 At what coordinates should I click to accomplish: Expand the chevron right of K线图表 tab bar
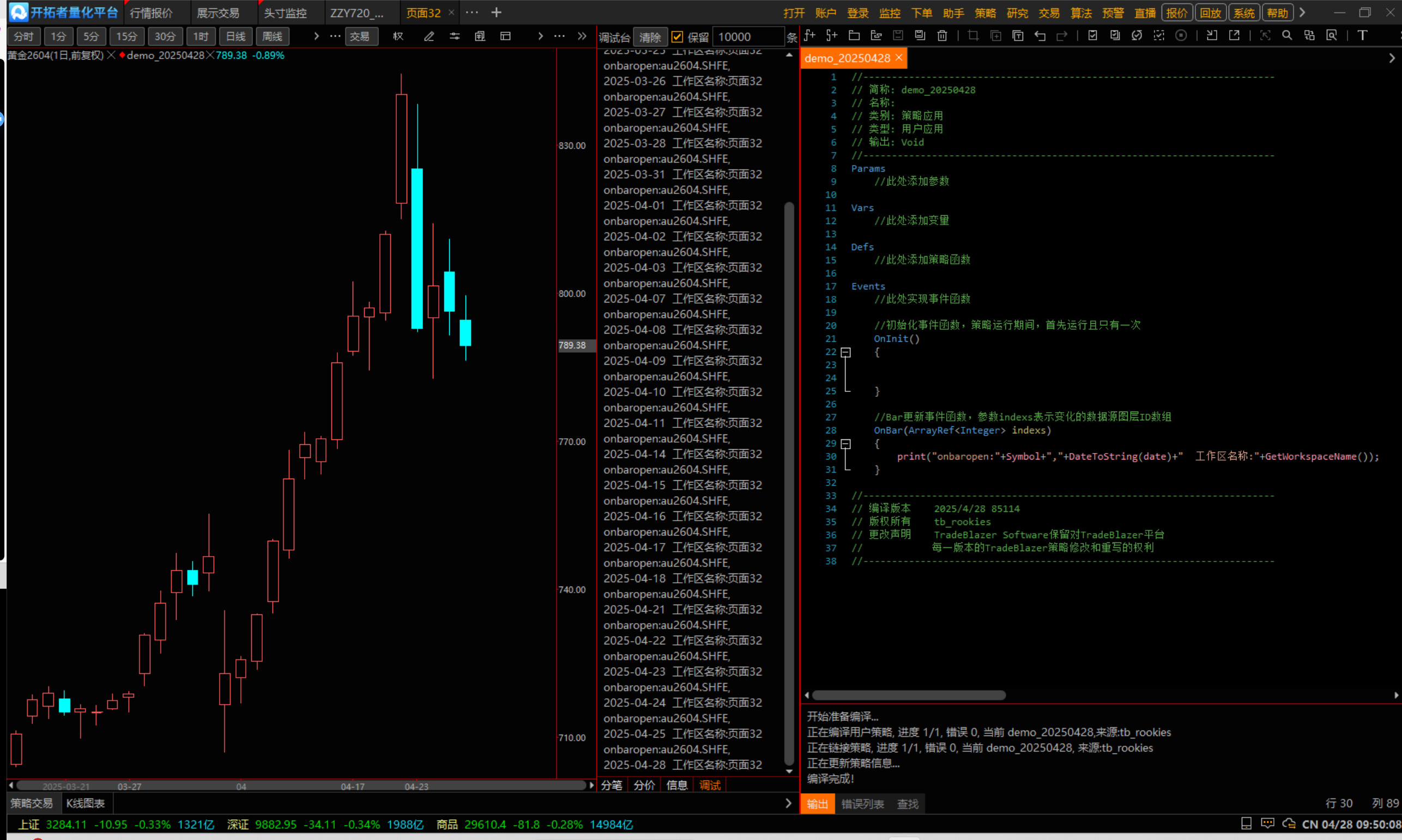click(x=788, y=803)
